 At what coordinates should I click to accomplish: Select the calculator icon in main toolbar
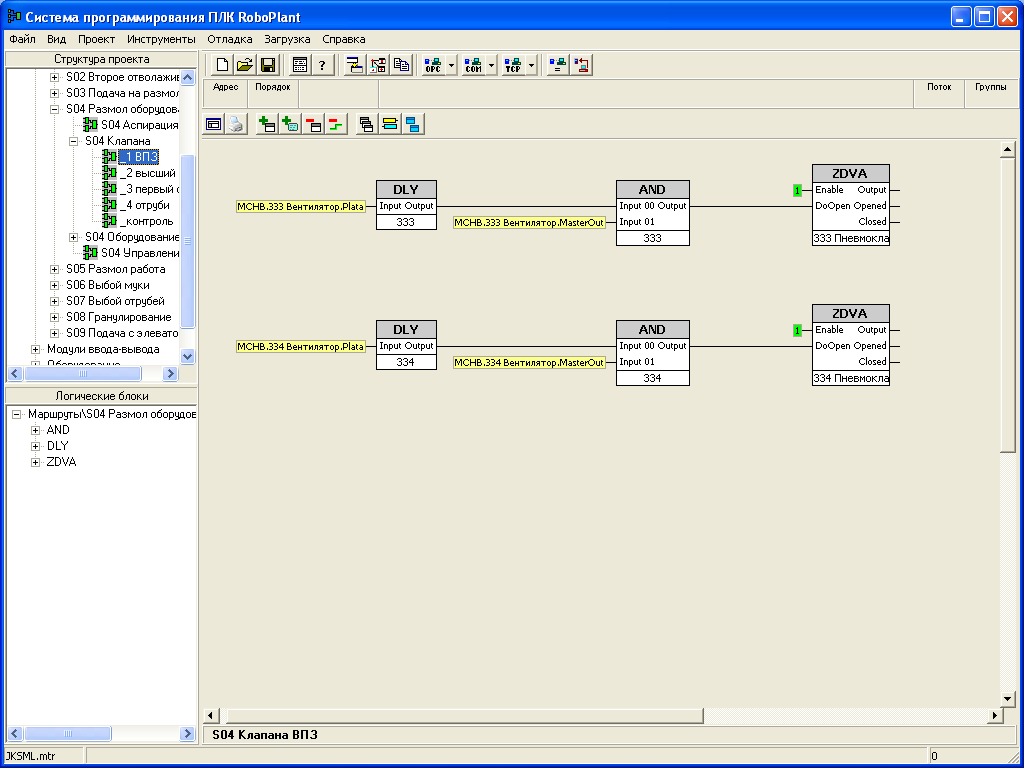click(300, 65)
